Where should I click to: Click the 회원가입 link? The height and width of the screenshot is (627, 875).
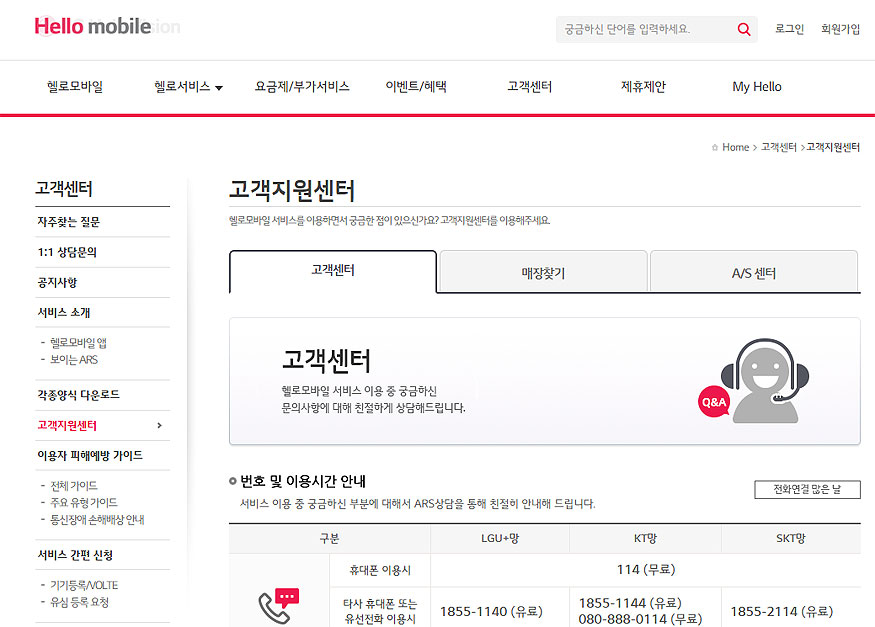(840, 30)
